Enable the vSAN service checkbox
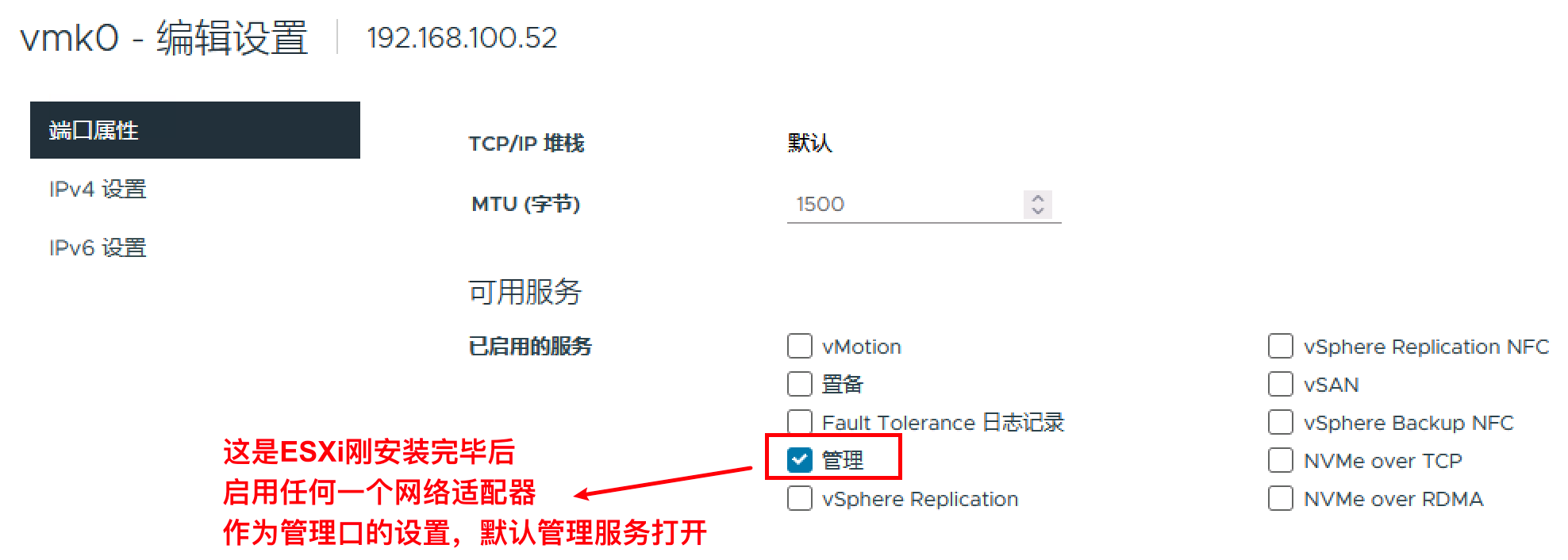1568x560 pixels. (1281, 384)
